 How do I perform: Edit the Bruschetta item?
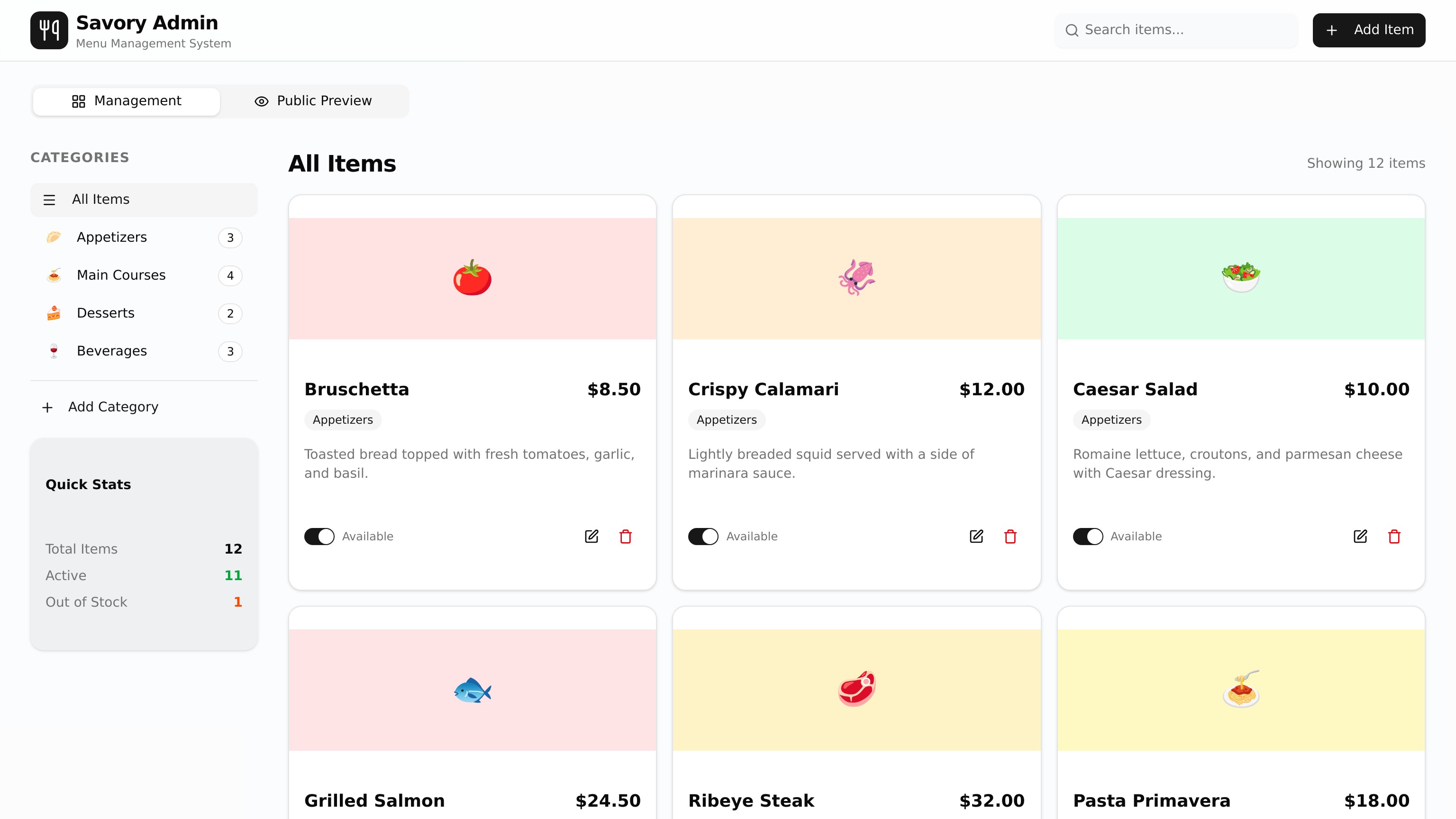[591, 536]
